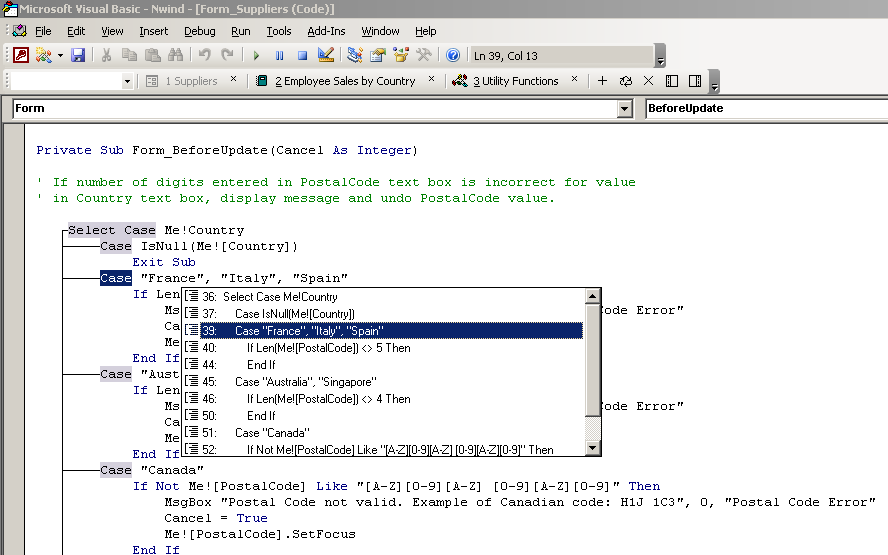Open the Form object dropdown arrow

pos(624,108)
